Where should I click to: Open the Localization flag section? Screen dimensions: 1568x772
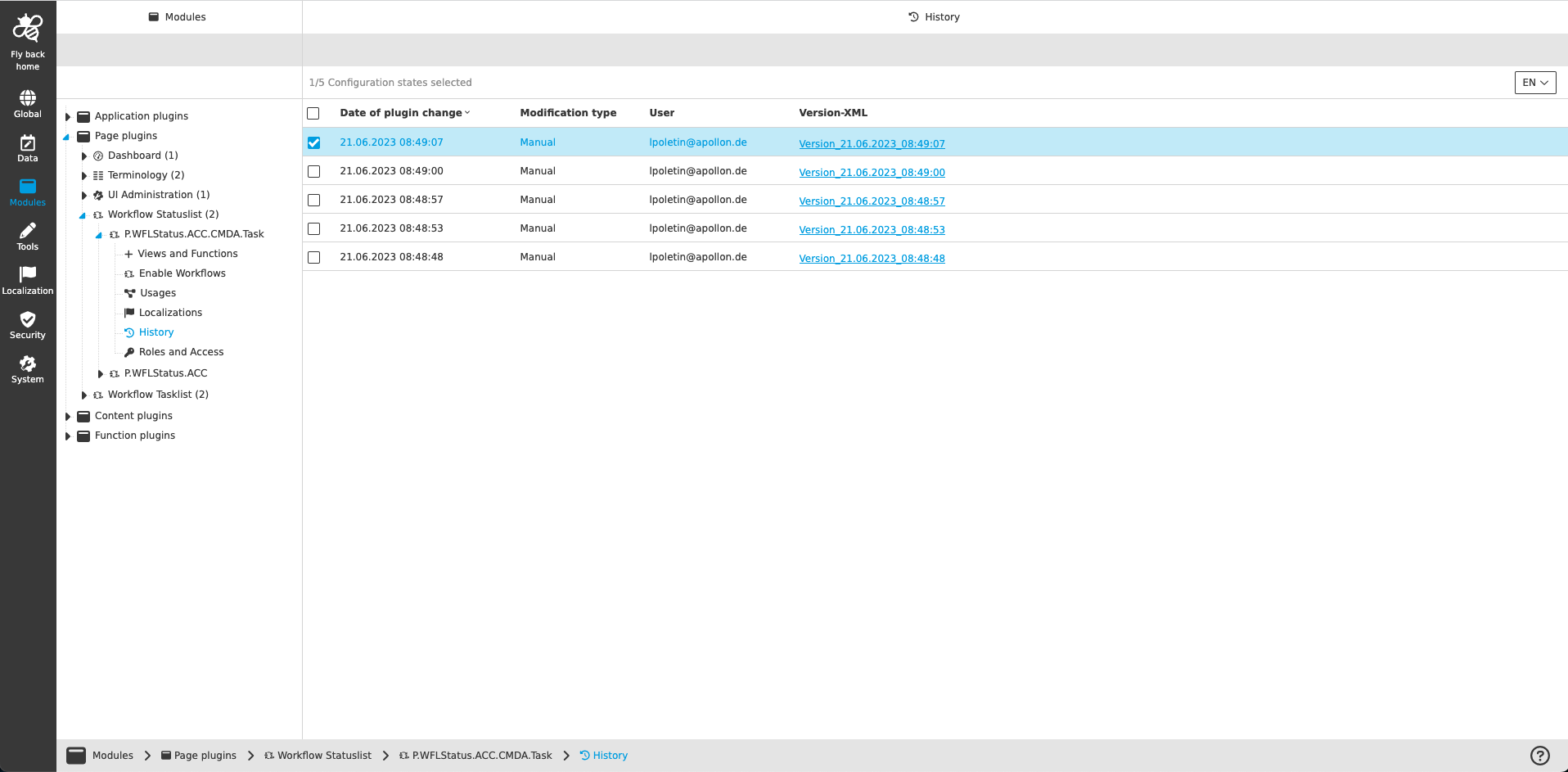(27, 281)
